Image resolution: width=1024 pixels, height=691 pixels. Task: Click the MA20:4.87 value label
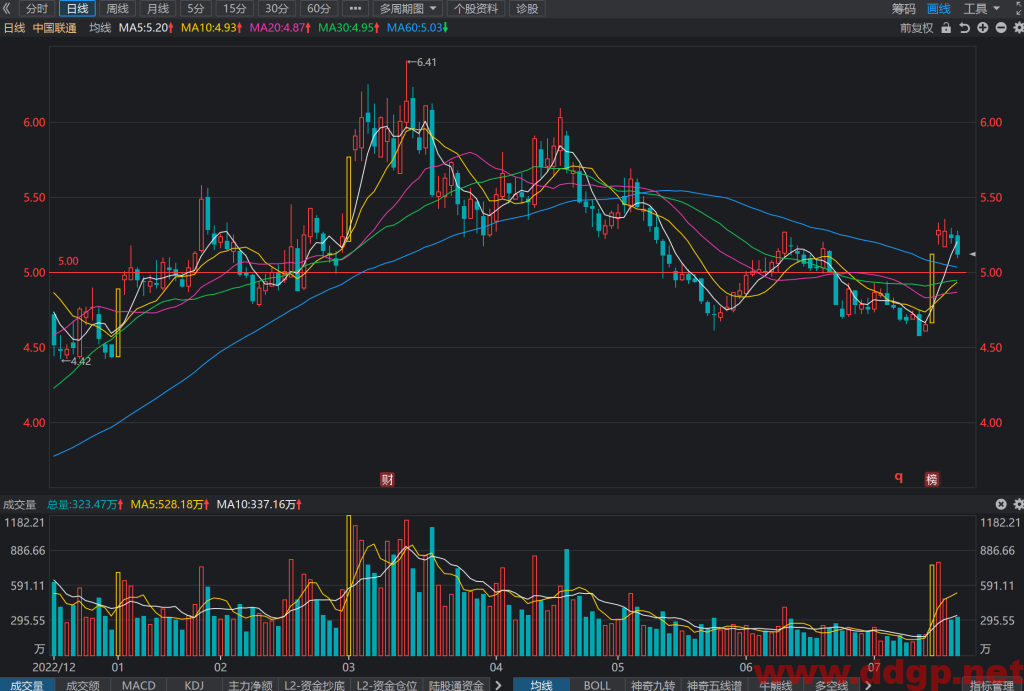click(280, 27)
